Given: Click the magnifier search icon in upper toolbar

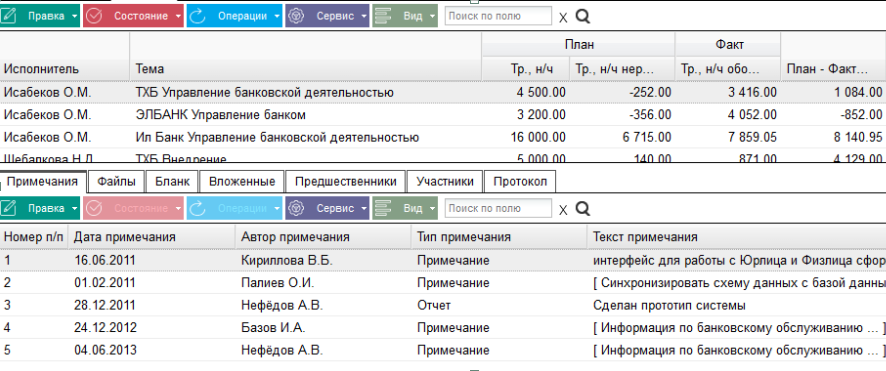Looking at the screenshot, I should coord(583,17).
